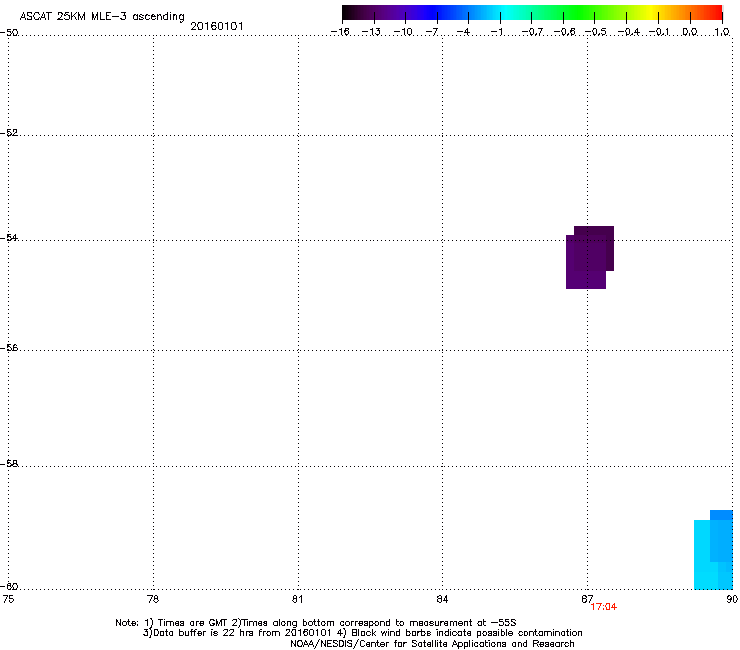Click latitude axis label -54
The width and height of the screenshot is (740, 650).
(x=9, y=237)
